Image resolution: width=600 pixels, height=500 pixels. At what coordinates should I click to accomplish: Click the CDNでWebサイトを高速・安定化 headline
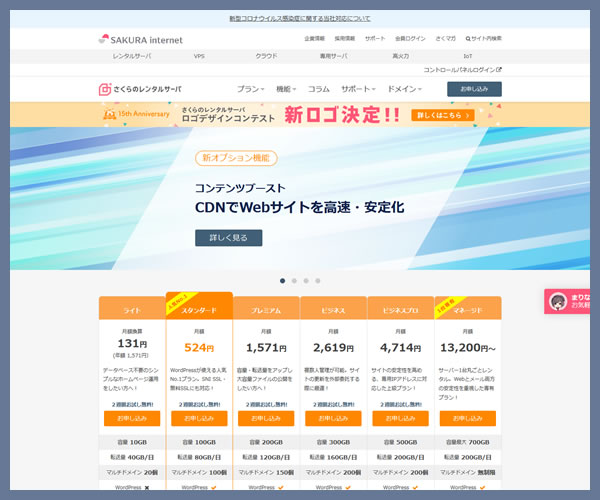coord(300,207)
